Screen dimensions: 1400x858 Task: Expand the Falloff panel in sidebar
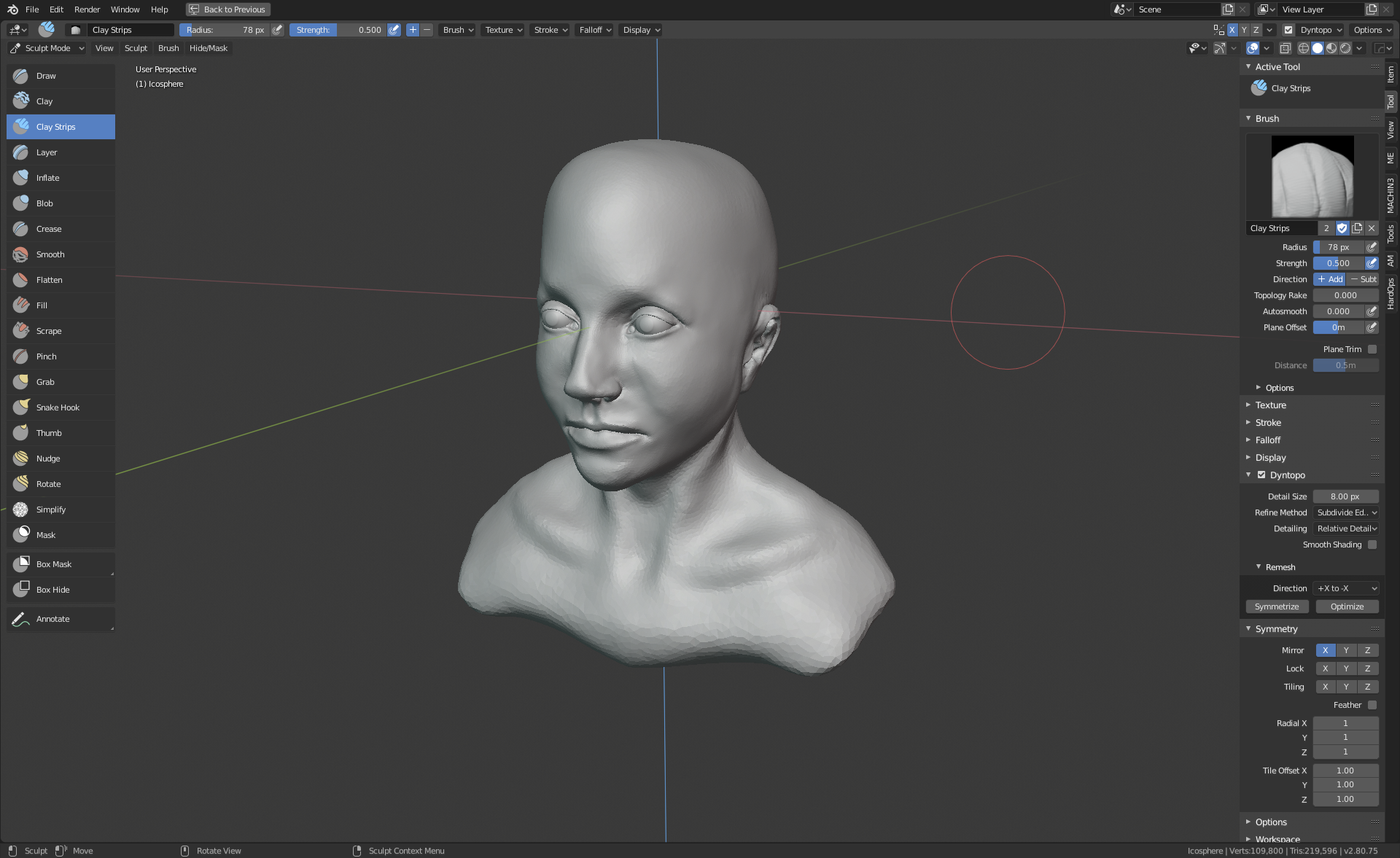1267,440
